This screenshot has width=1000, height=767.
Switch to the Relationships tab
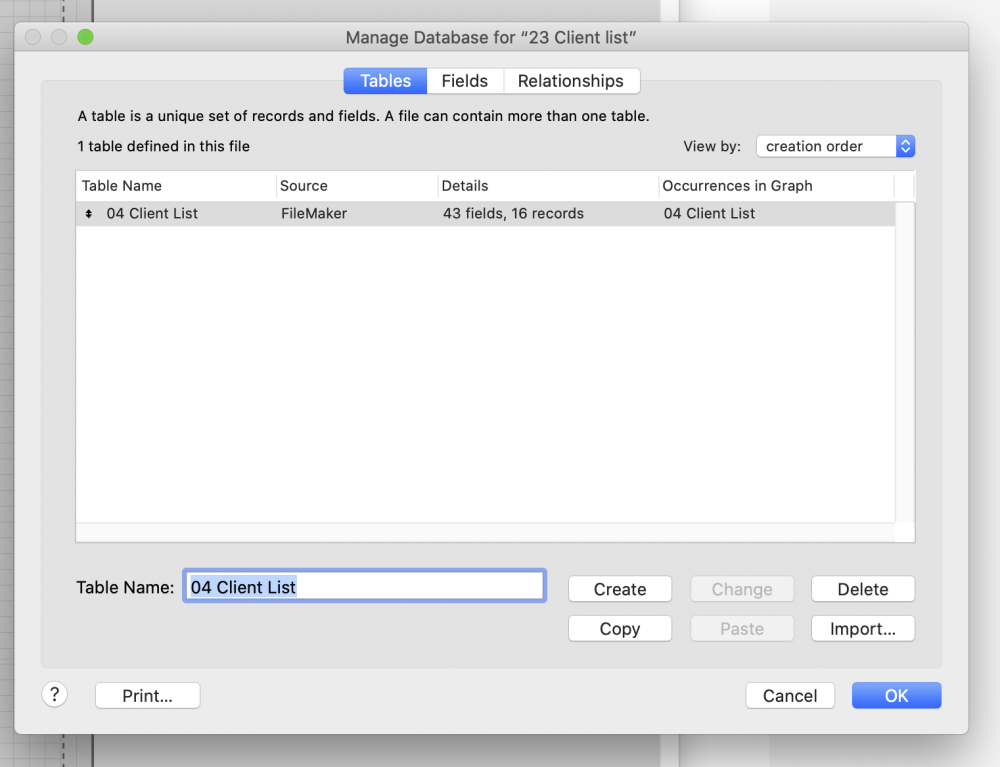click(x=571, y=81)
